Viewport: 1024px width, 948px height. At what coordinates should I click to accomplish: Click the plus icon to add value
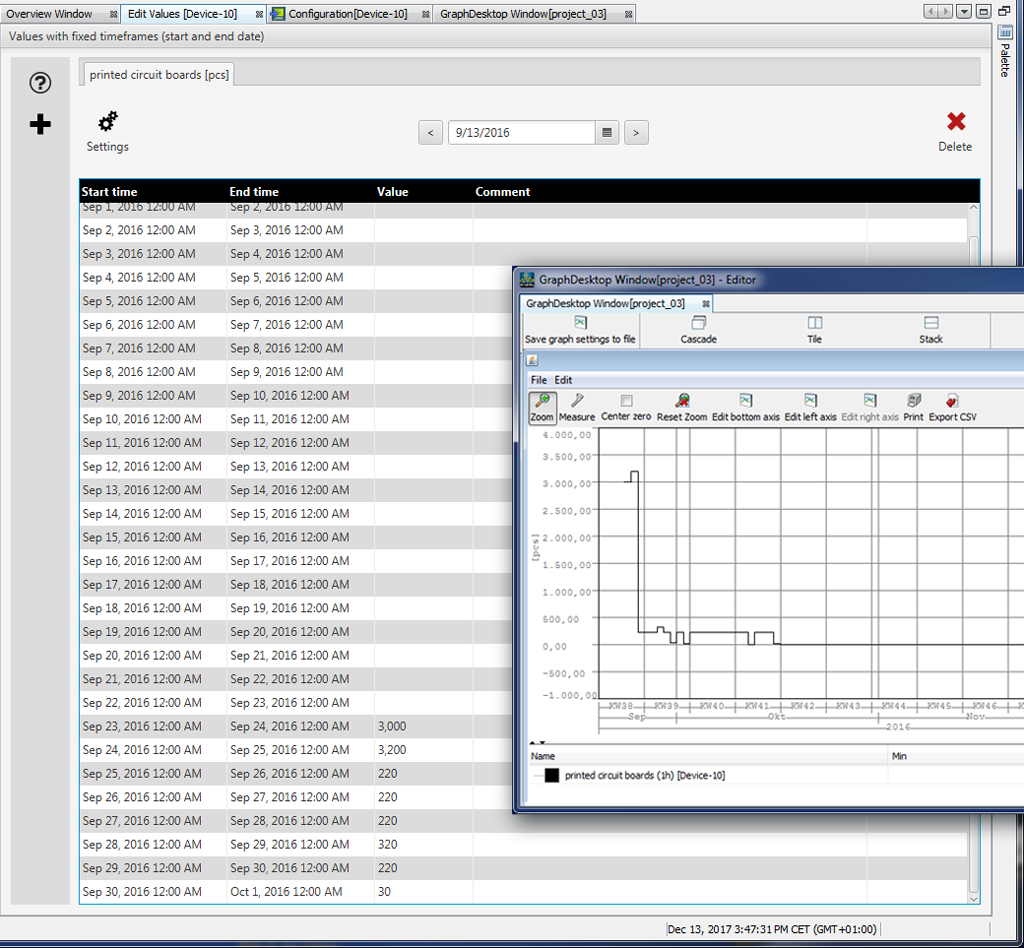click(40, 124)
